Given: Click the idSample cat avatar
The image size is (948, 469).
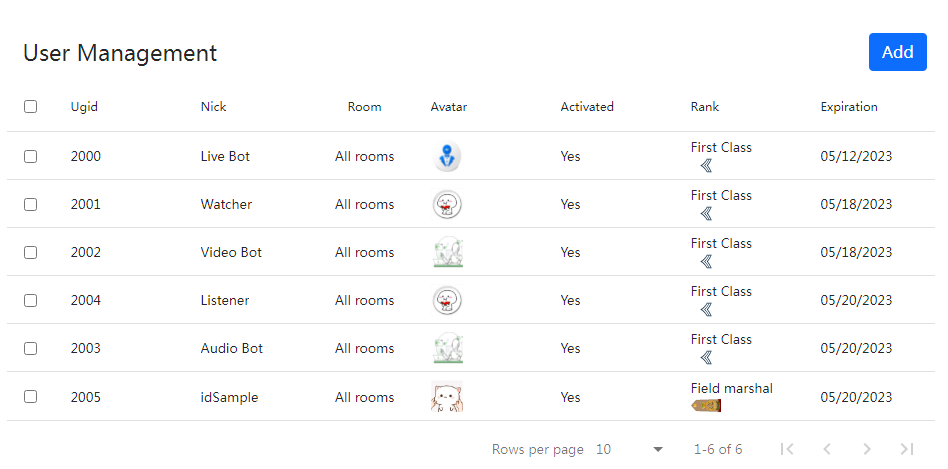Looking at the screenshot, I should 447,396.
